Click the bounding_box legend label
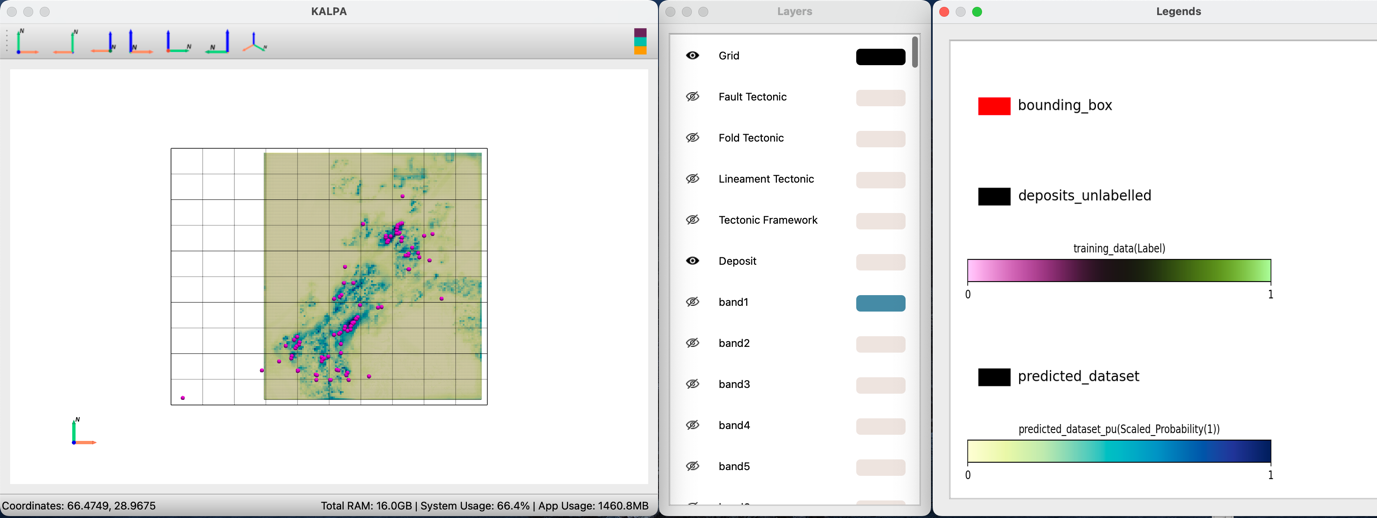Screen dimensions: 1381x522 coord(1067,105)
